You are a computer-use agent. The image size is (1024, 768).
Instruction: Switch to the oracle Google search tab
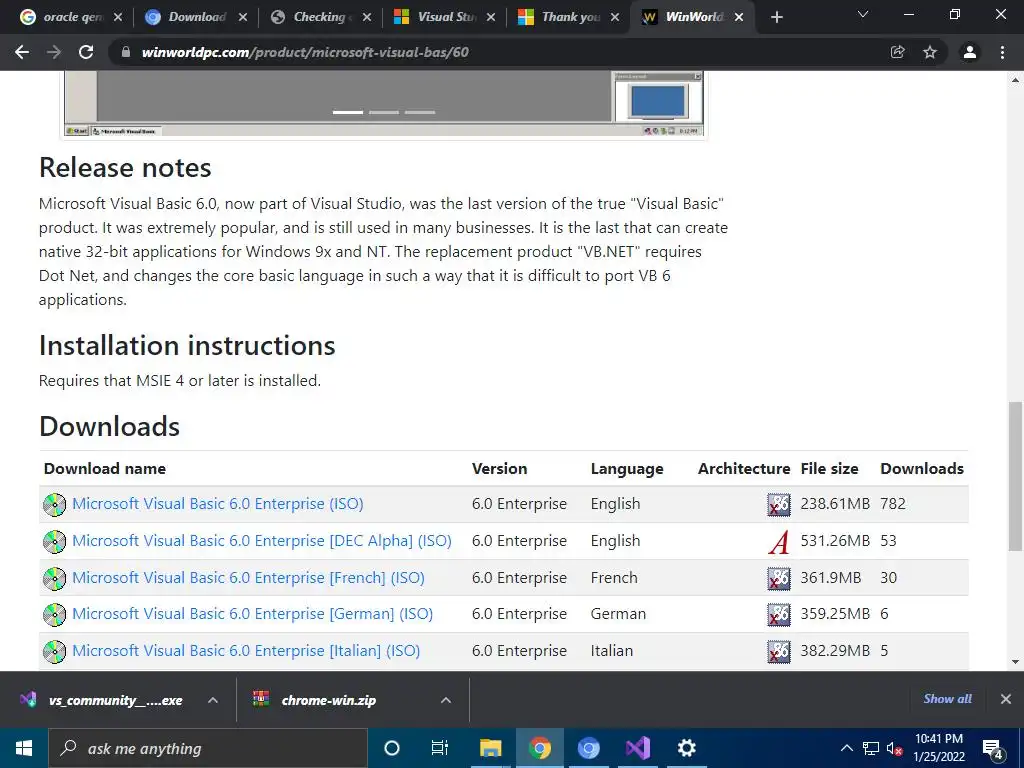[62, 18]
